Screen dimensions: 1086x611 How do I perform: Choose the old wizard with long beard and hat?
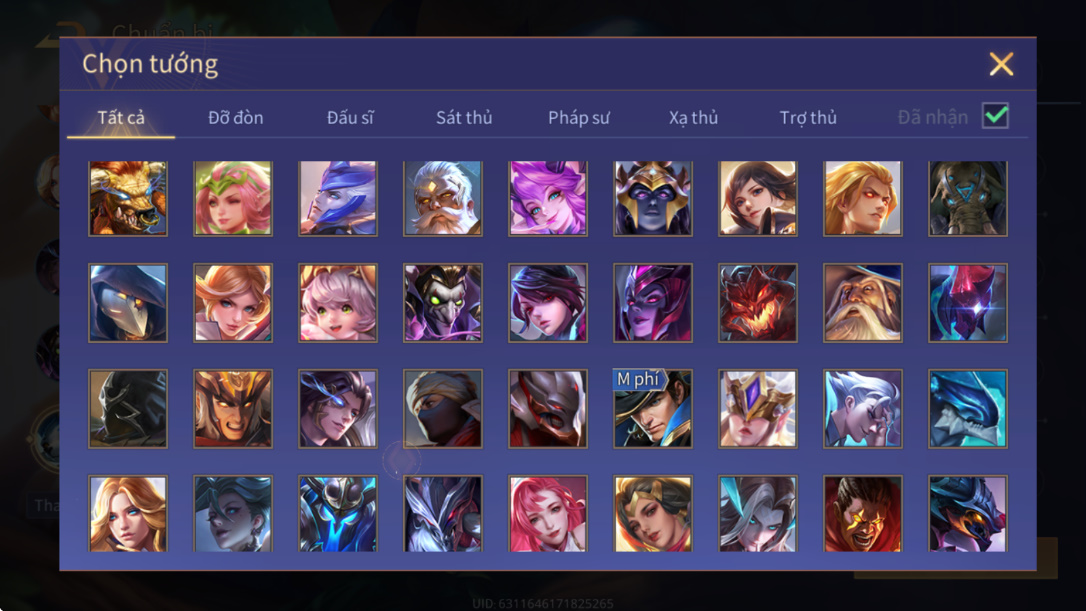pos(862,303)
